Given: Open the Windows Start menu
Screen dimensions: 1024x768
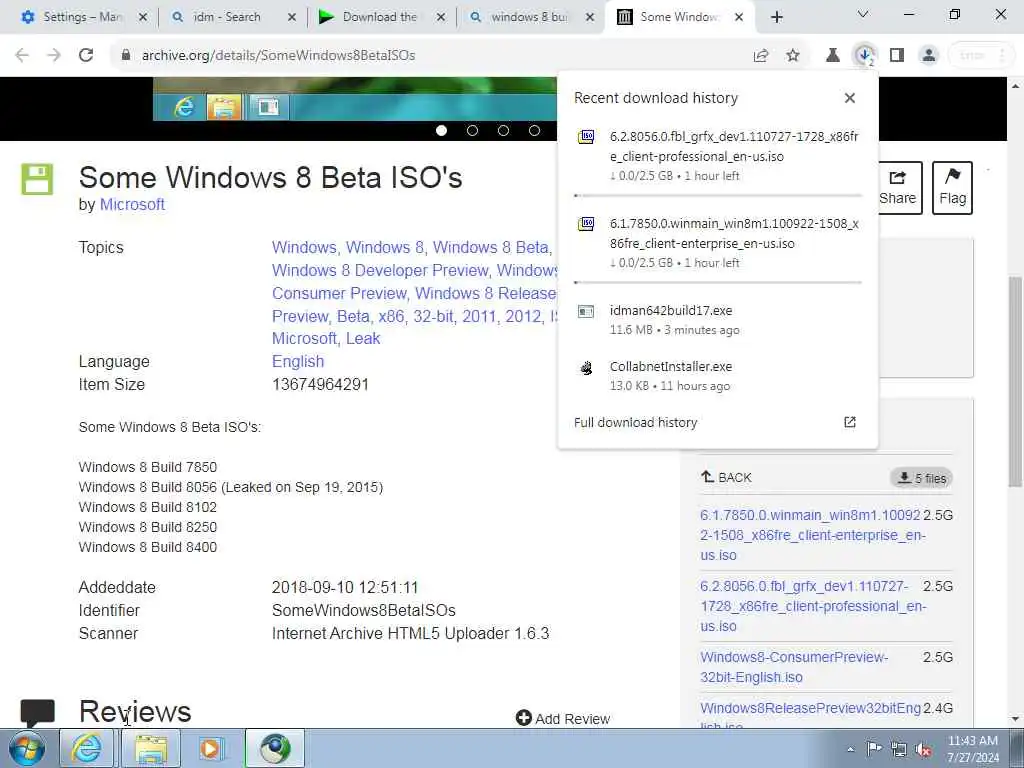Looking at the screenshot, I should [27, 748].
